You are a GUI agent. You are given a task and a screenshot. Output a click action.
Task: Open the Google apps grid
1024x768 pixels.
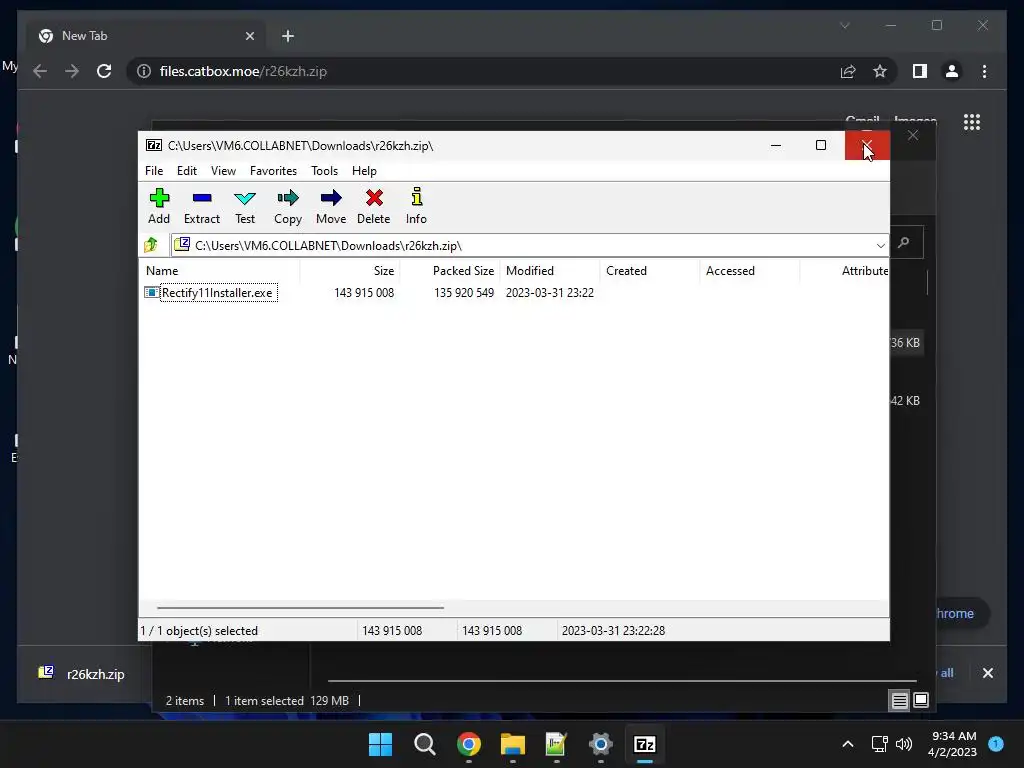(x=972, y=122)
